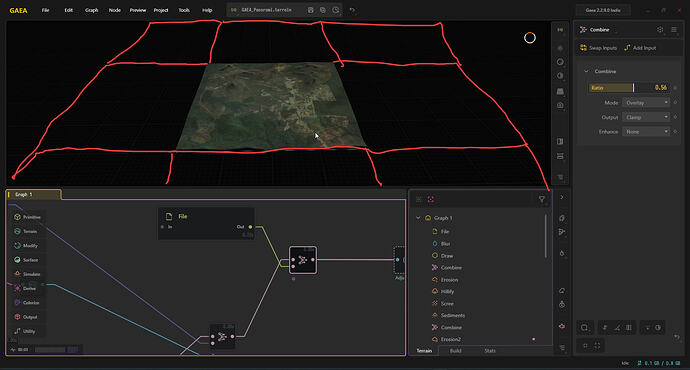
Task: Click the green HI icon atop viewport sidebar
Action: point(560,29)
